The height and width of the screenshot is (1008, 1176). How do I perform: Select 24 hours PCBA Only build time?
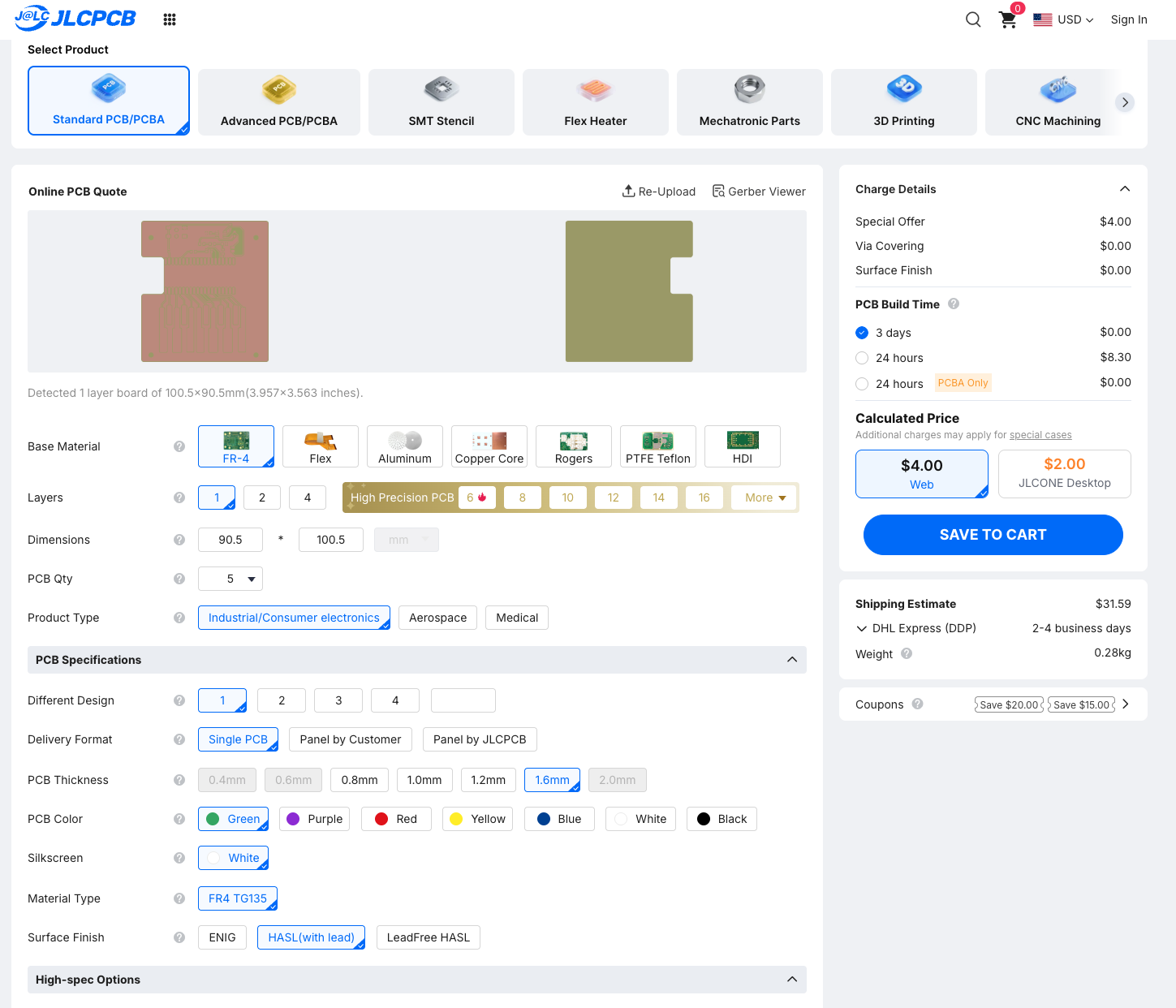point(862,384)
